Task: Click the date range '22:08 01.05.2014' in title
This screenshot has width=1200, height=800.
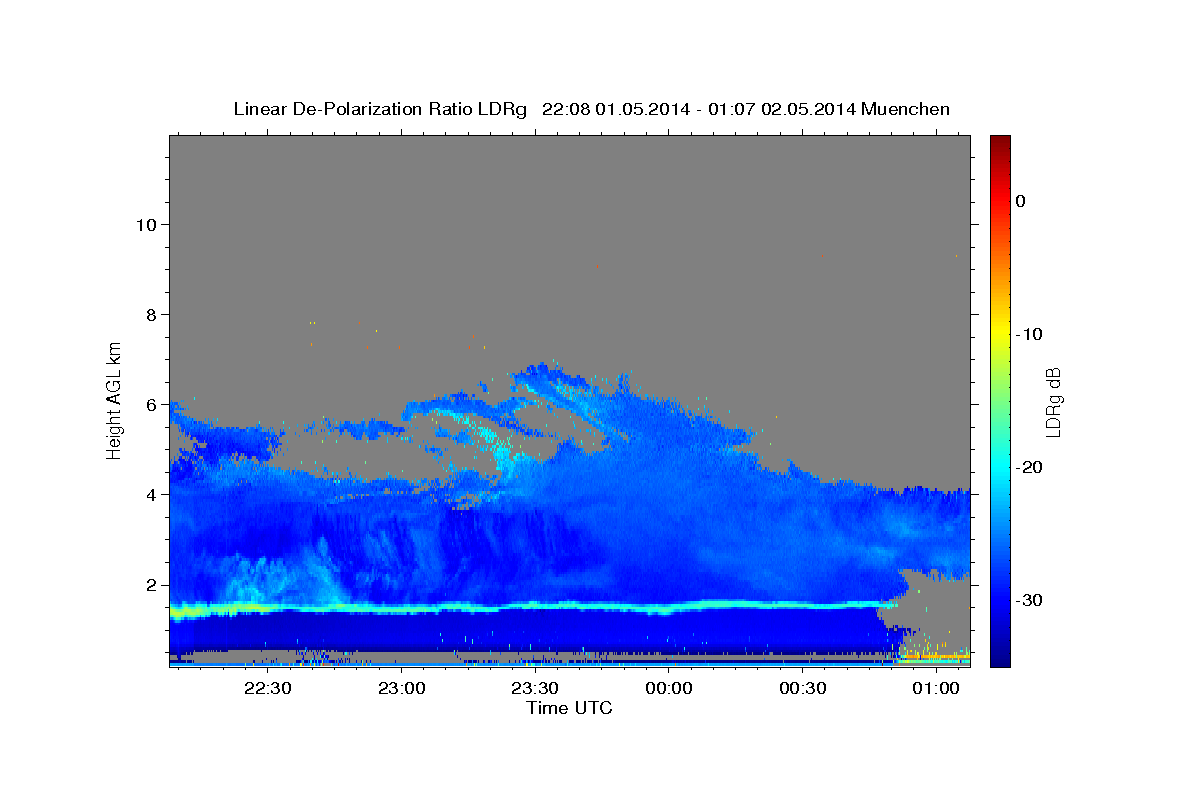Action: pyautogui.click(x=615, y=109)
